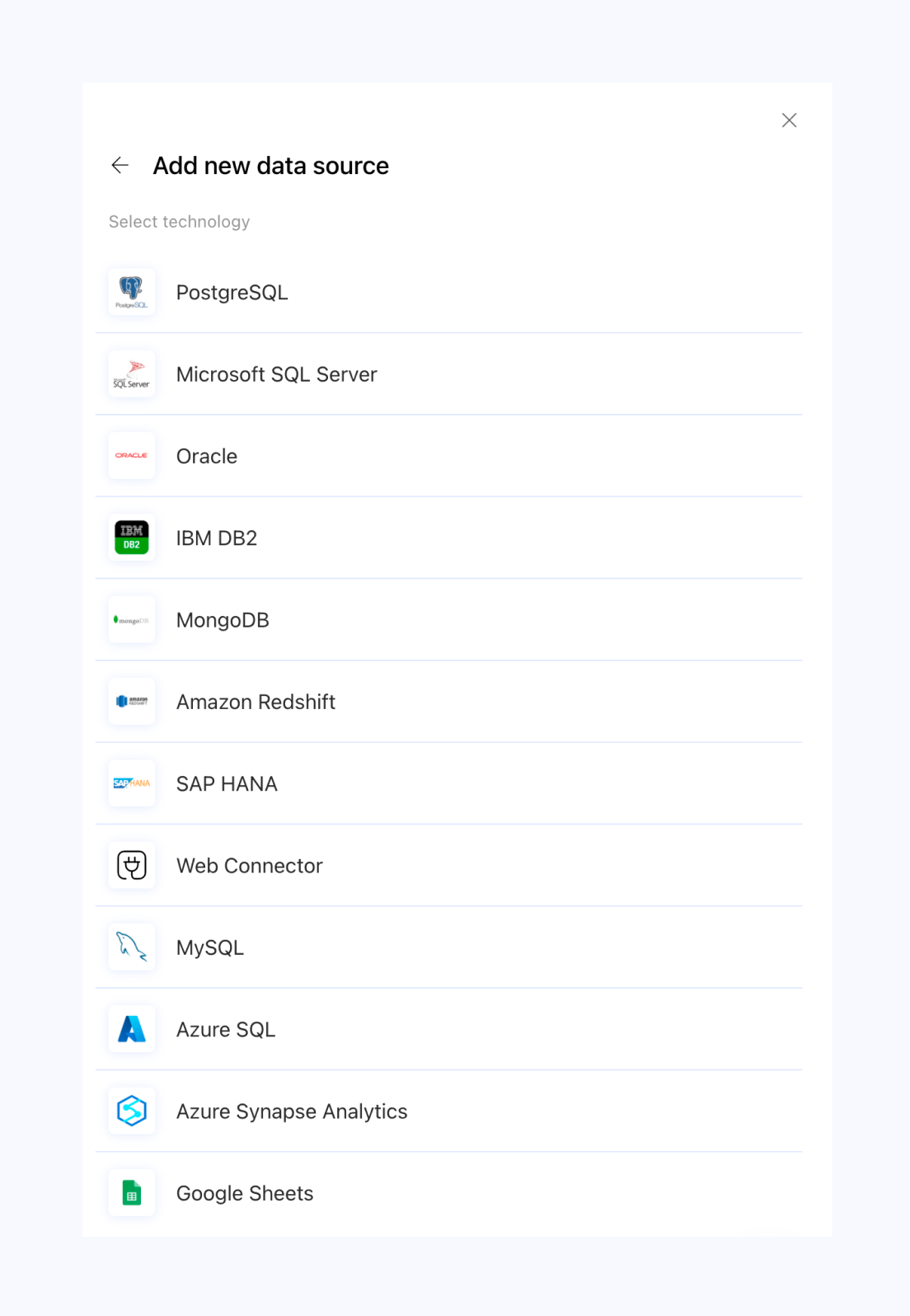This screenshot has height=1316, width=910.
Task: Close the Add new data source dialog
Action: coord(789,120)
